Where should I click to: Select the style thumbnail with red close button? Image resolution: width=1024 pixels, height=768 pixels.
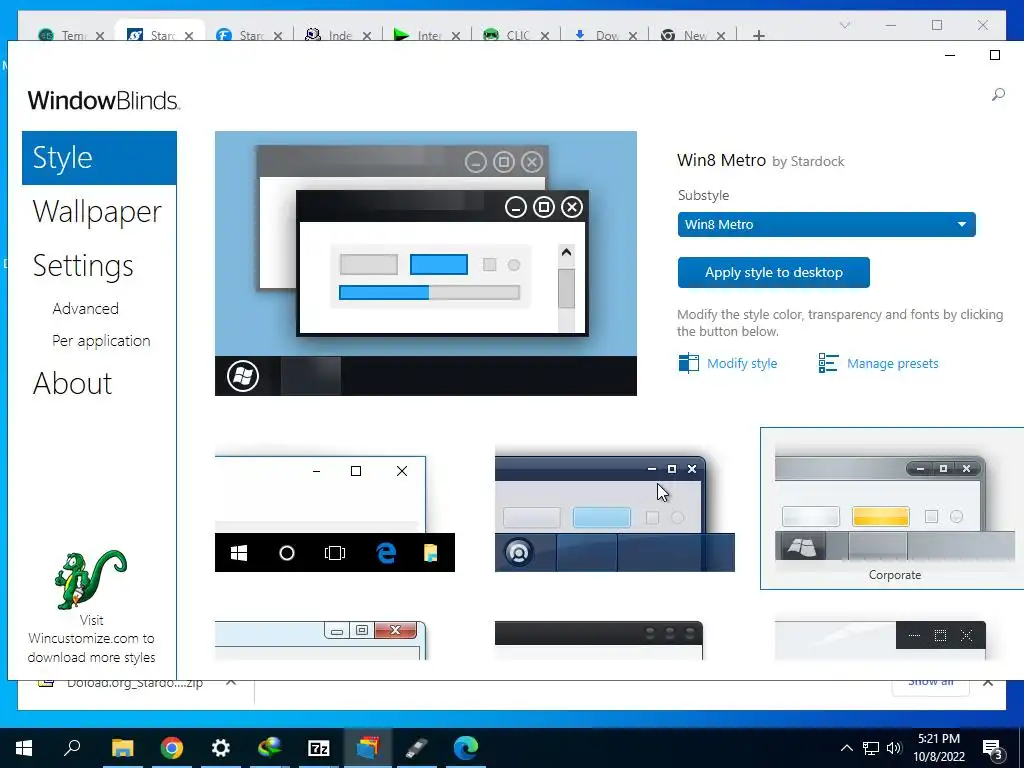(x=321, y=641)
